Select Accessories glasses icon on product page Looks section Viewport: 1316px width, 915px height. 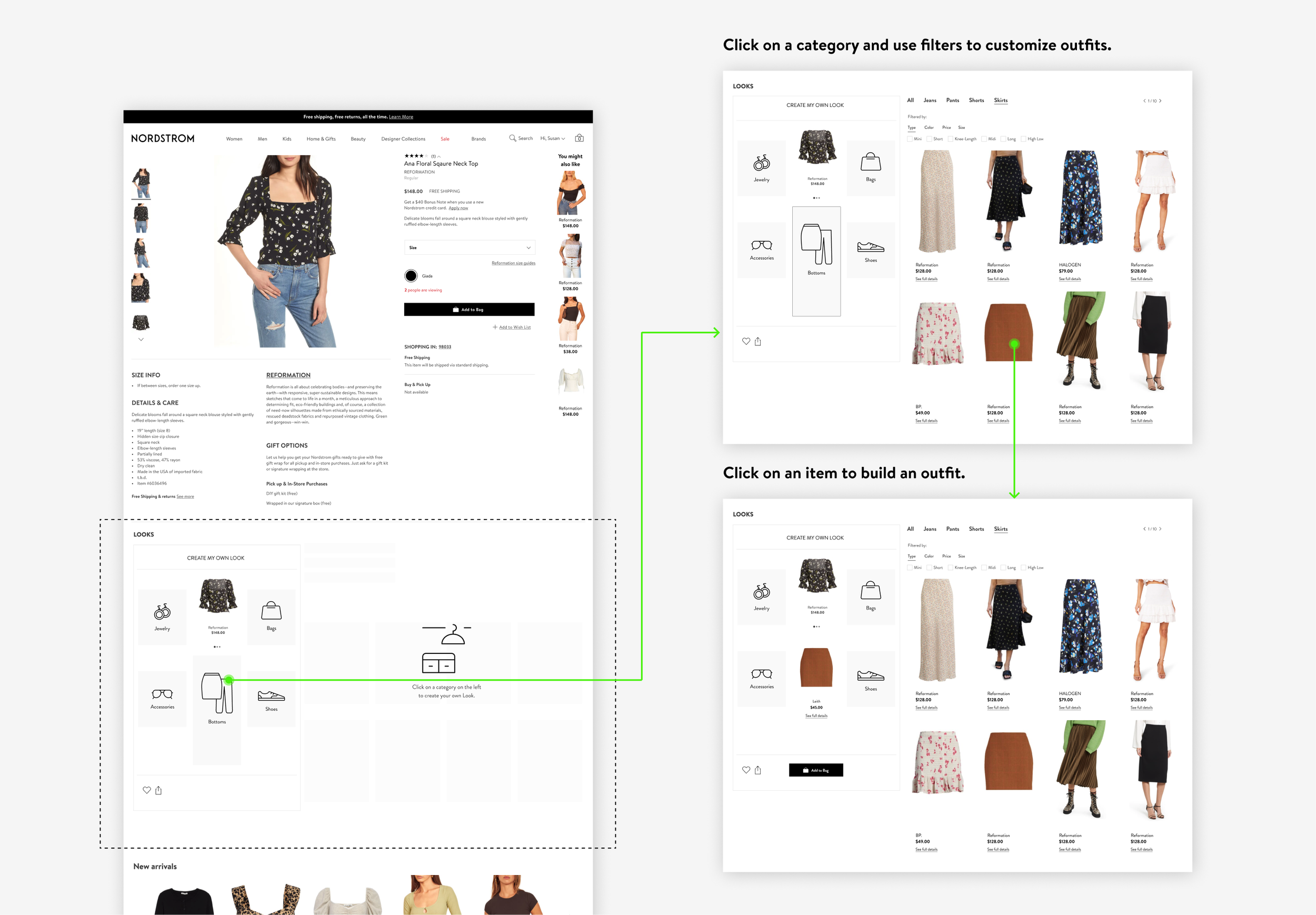[x=162, y=694]
